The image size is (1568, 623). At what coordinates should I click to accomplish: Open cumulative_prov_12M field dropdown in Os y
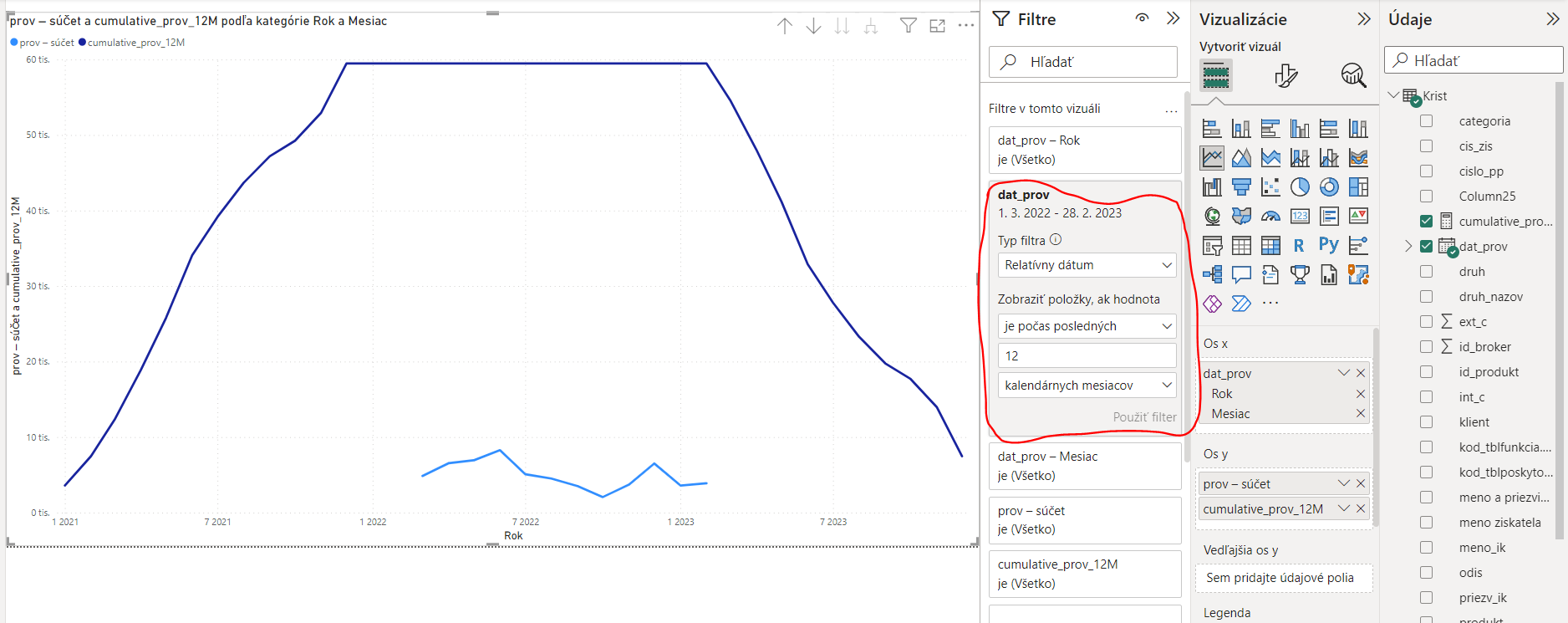(x=1343, y=508)
